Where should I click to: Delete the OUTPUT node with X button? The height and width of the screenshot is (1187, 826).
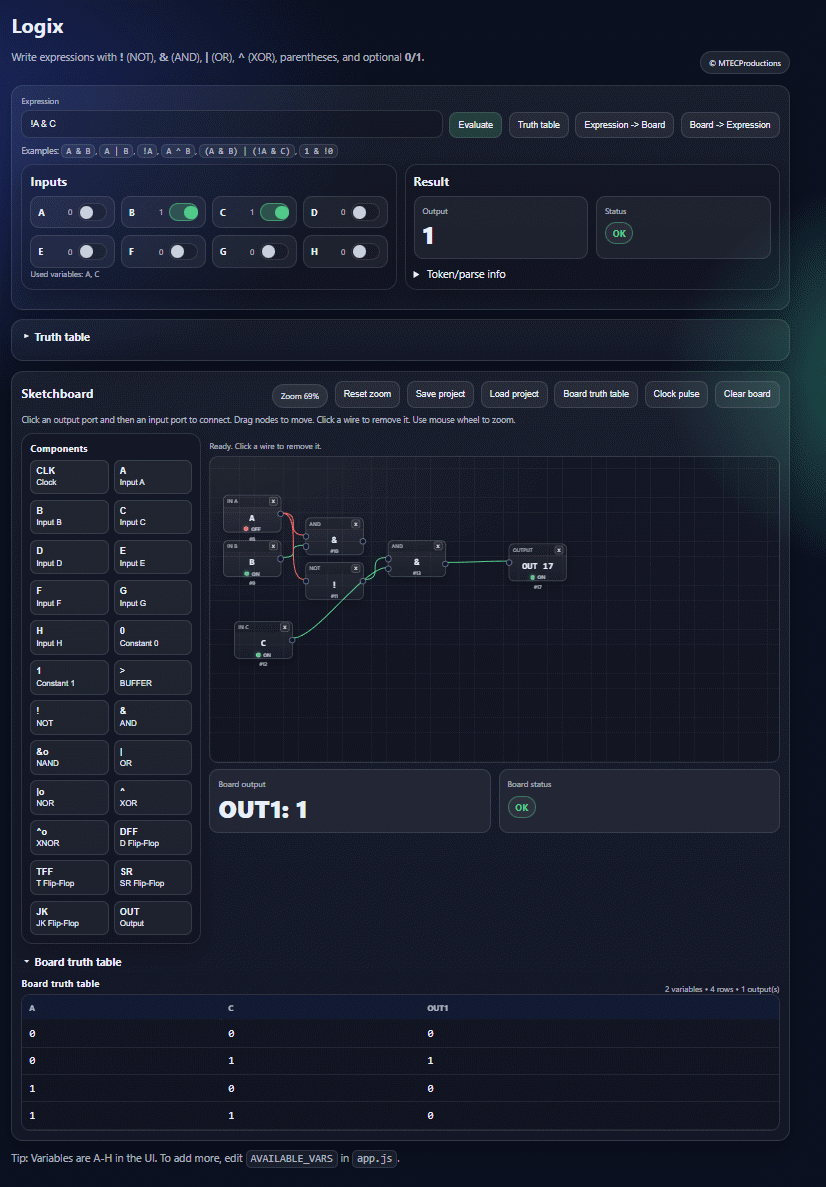[559, 549]
